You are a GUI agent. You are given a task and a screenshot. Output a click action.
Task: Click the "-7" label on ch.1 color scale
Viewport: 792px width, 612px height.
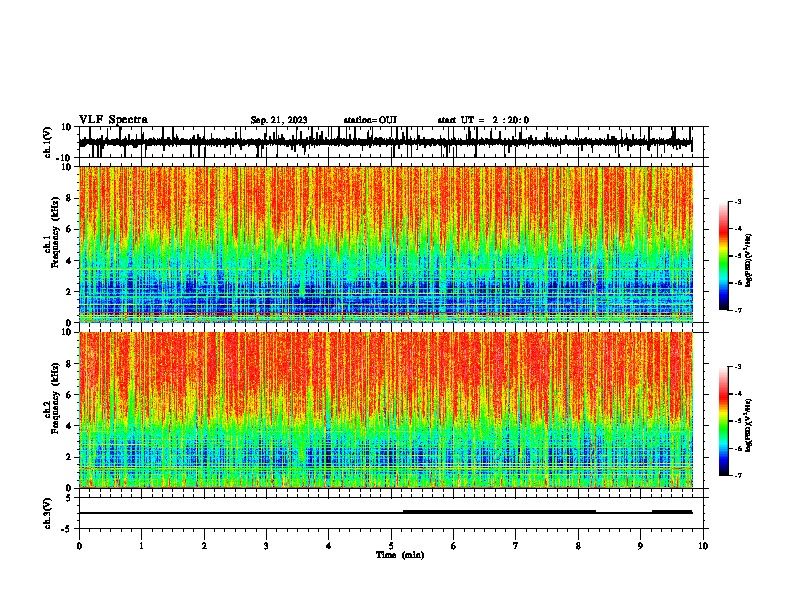point(738,310)
